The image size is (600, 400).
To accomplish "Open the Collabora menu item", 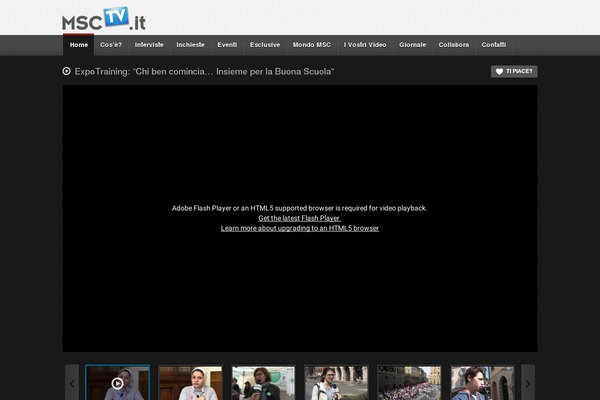I will (x=454, y=45).
